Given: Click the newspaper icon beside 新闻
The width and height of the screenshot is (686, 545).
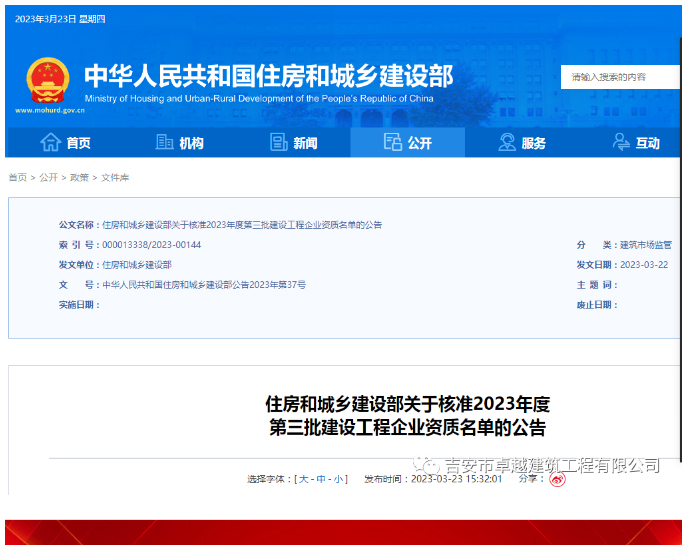Looking at the screenshot, I should [279, 142].
